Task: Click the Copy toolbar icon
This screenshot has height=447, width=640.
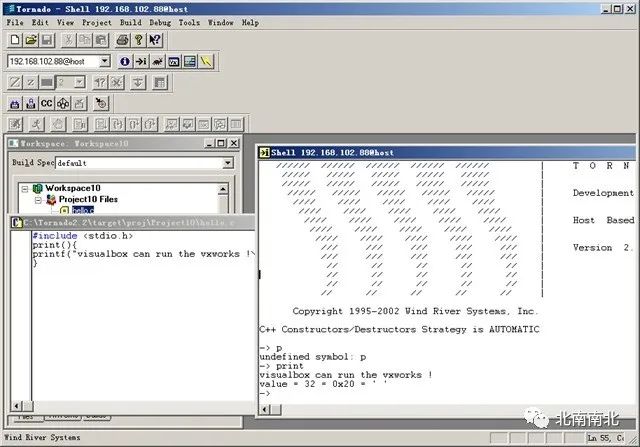Action: tap(84, 40)
